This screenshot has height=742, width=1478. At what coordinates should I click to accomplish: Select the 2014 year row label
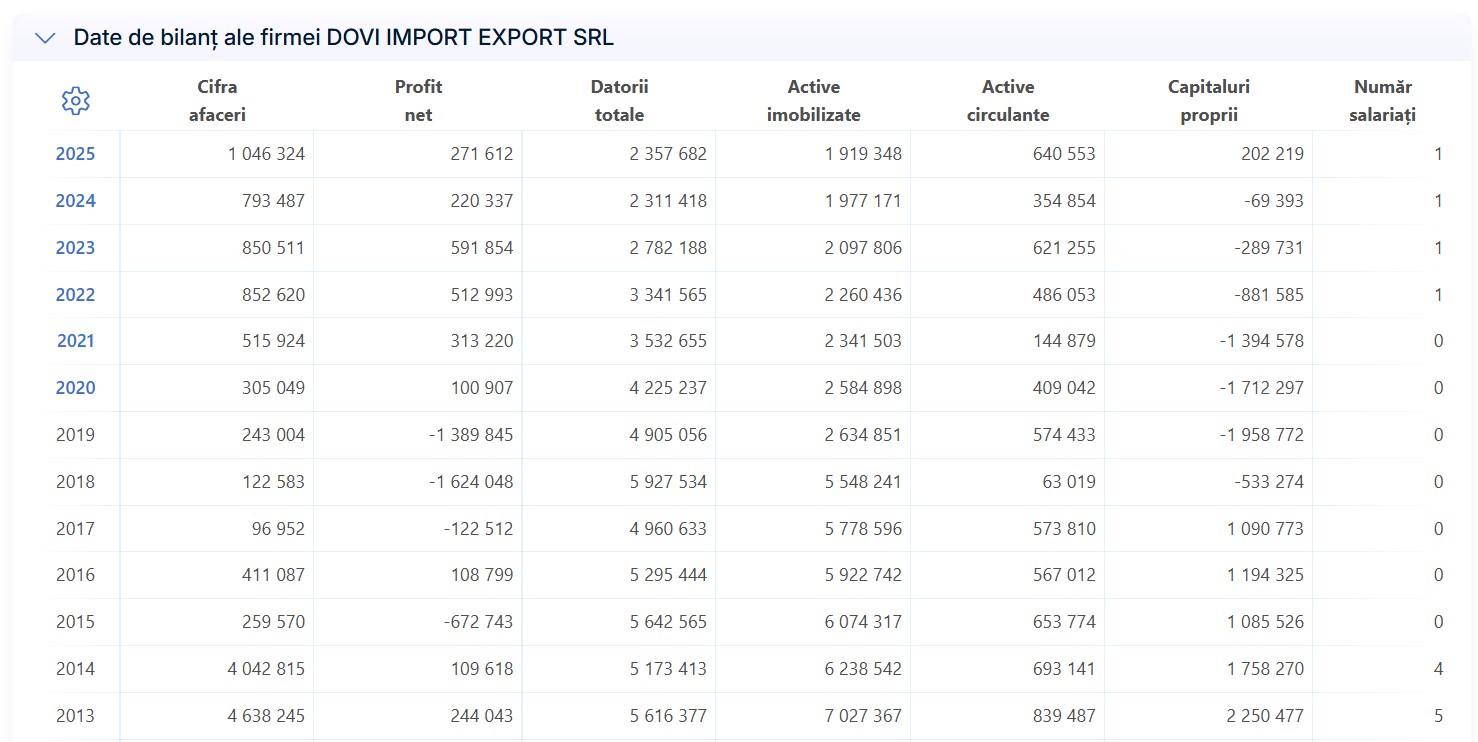click(75, 669)
